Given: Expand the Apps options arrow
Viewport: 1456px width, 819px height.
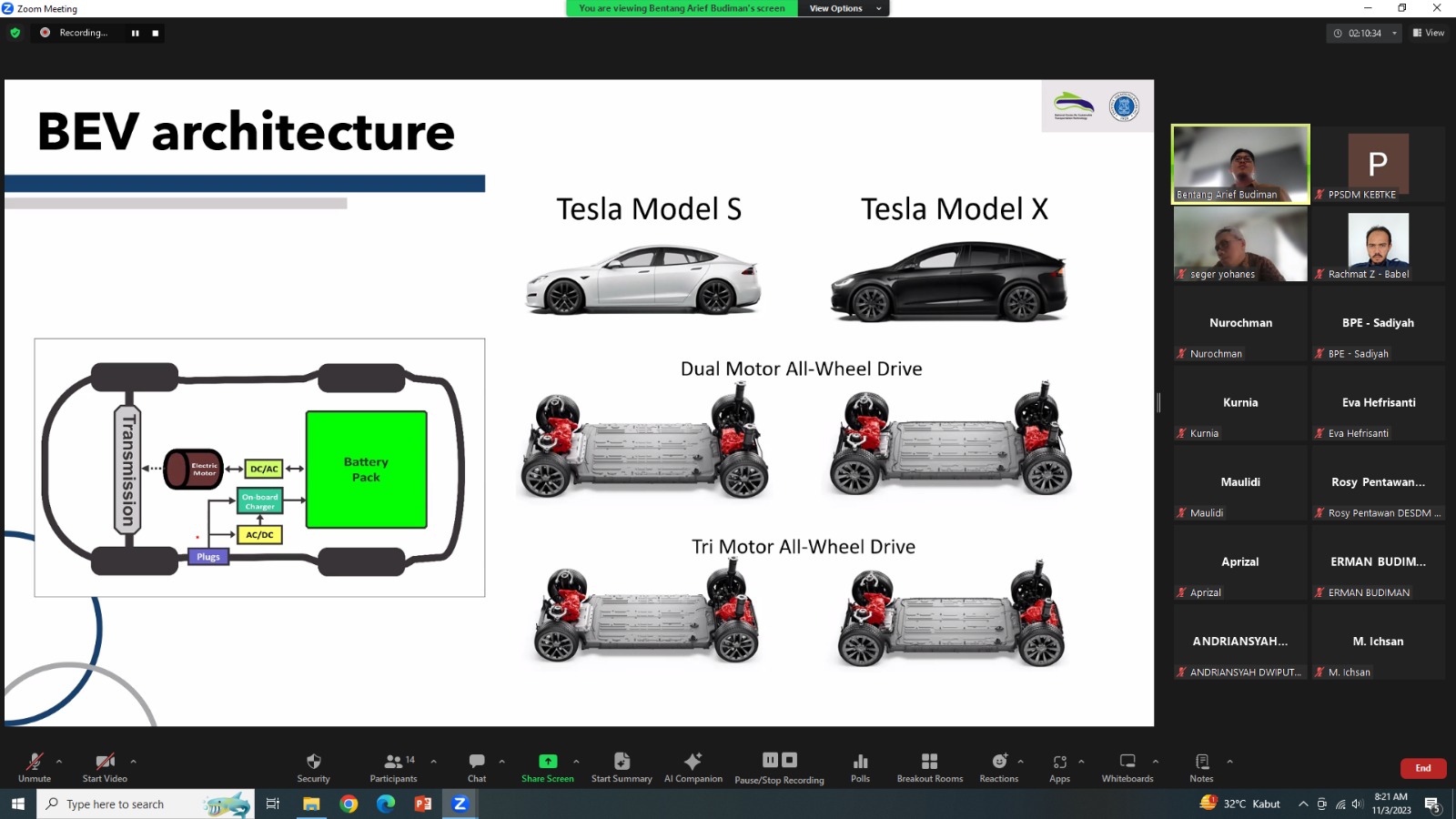Looking at the screenshot, I should [1081, 761].
